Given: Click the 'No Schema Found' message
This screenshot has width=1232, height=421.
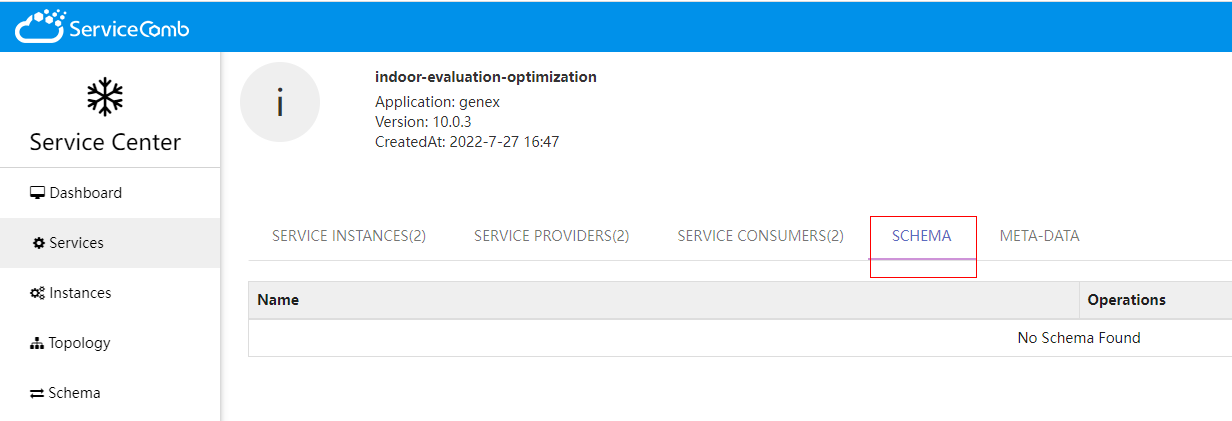Looking at the screenshot, I should (x=1079, y=338).
